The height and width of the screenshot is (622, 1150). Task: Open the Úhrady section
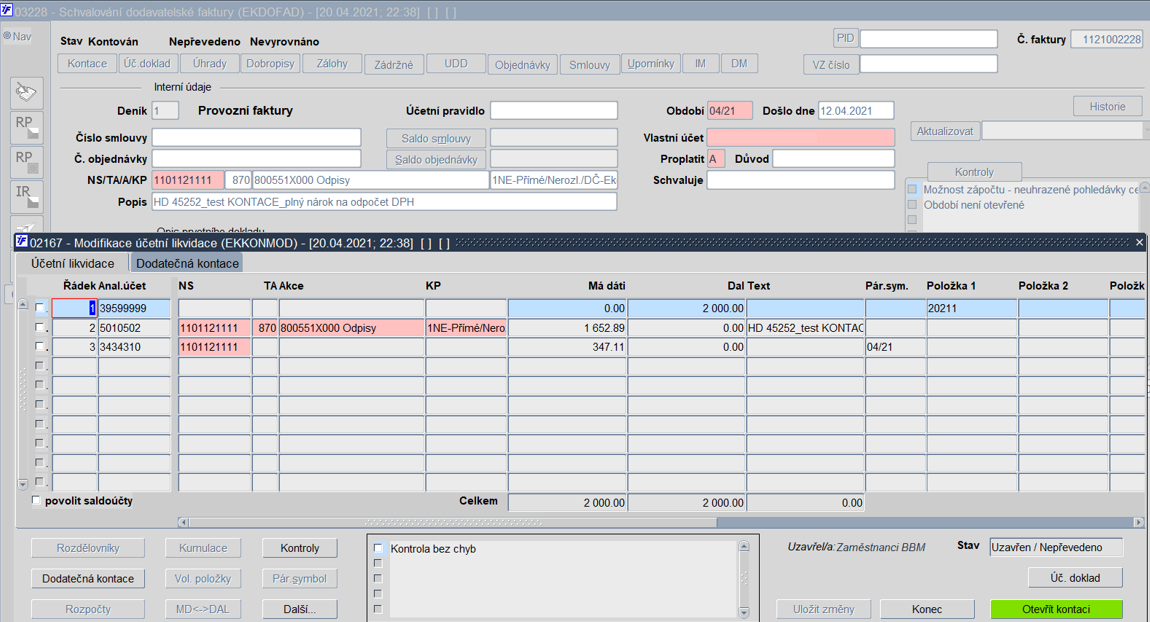[x=210, y=64]
